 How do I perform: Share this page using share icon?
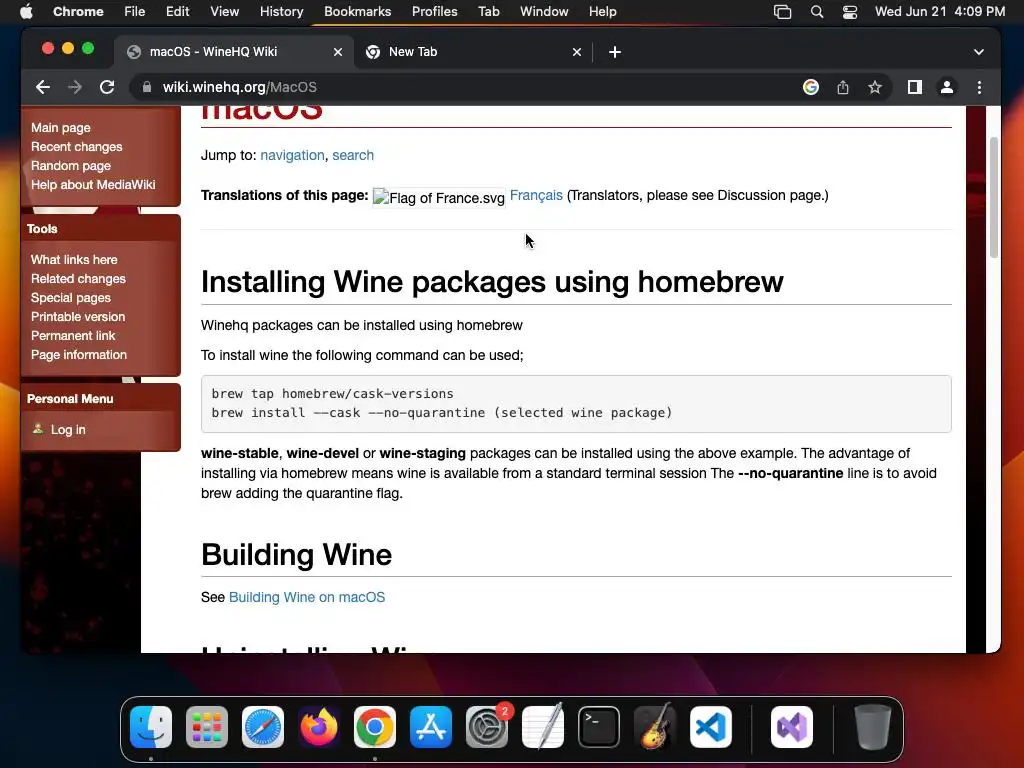click(843, 87)
